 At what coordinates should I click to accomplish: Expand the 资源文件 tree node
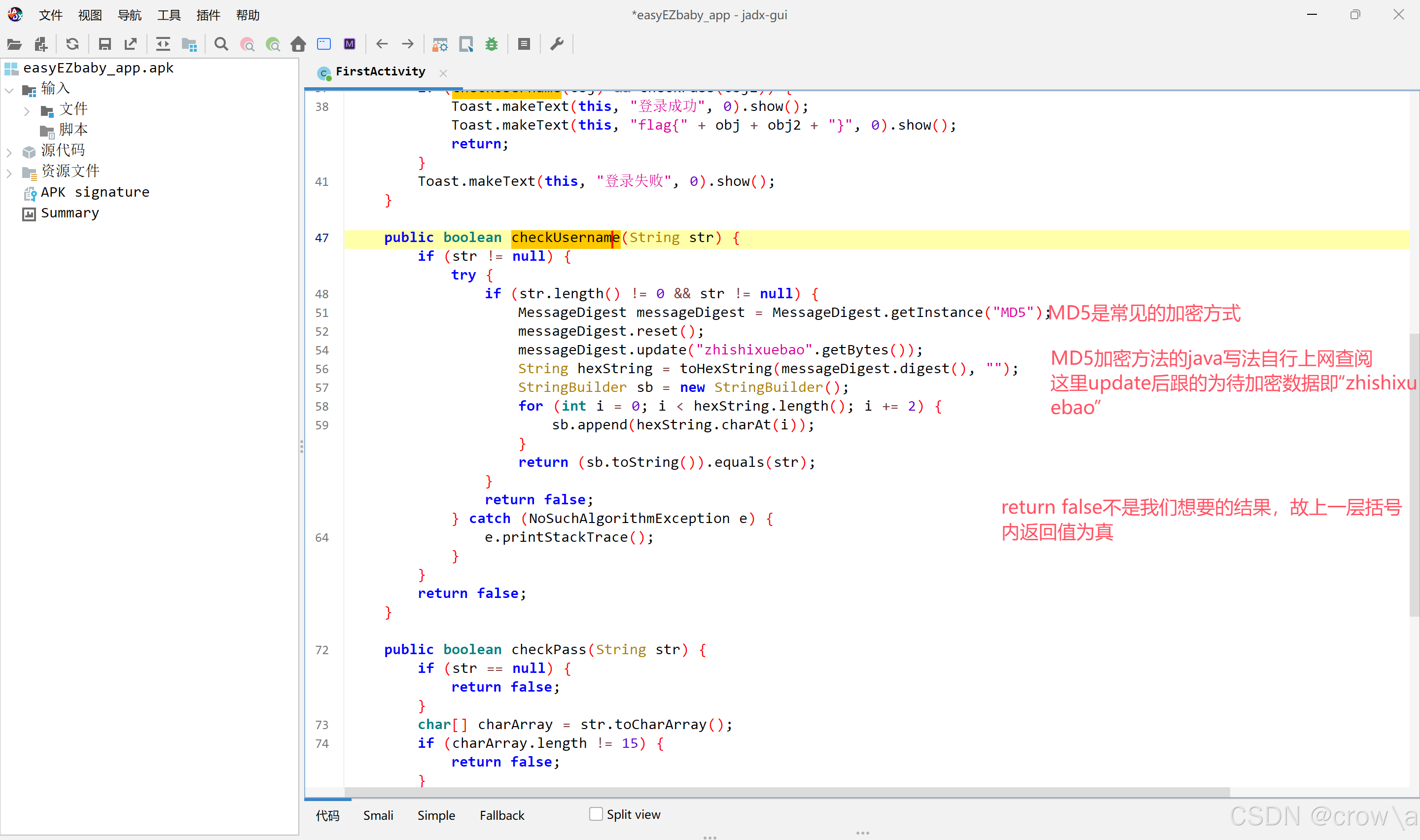click(9, 173)
